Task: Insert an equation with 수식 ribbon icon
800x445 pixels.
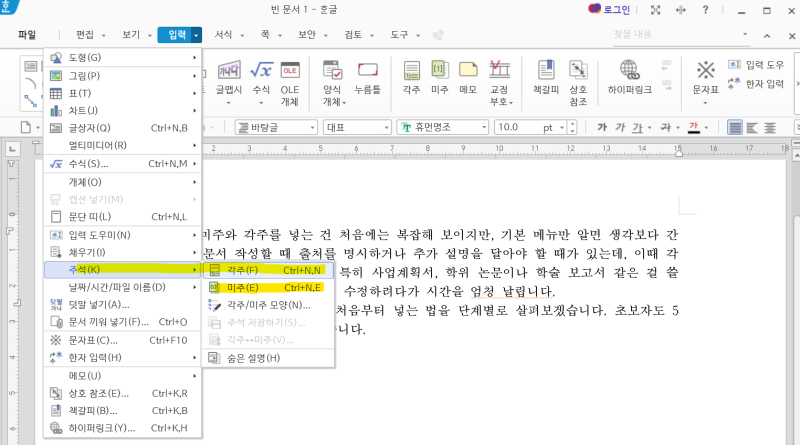Action: [x=261, y=82]
